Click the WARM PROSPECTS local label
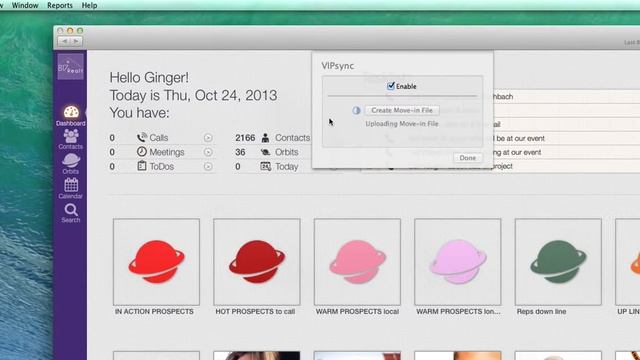Image resolution: width=640 pixels, height=360 pixels. tap(357, 311)
